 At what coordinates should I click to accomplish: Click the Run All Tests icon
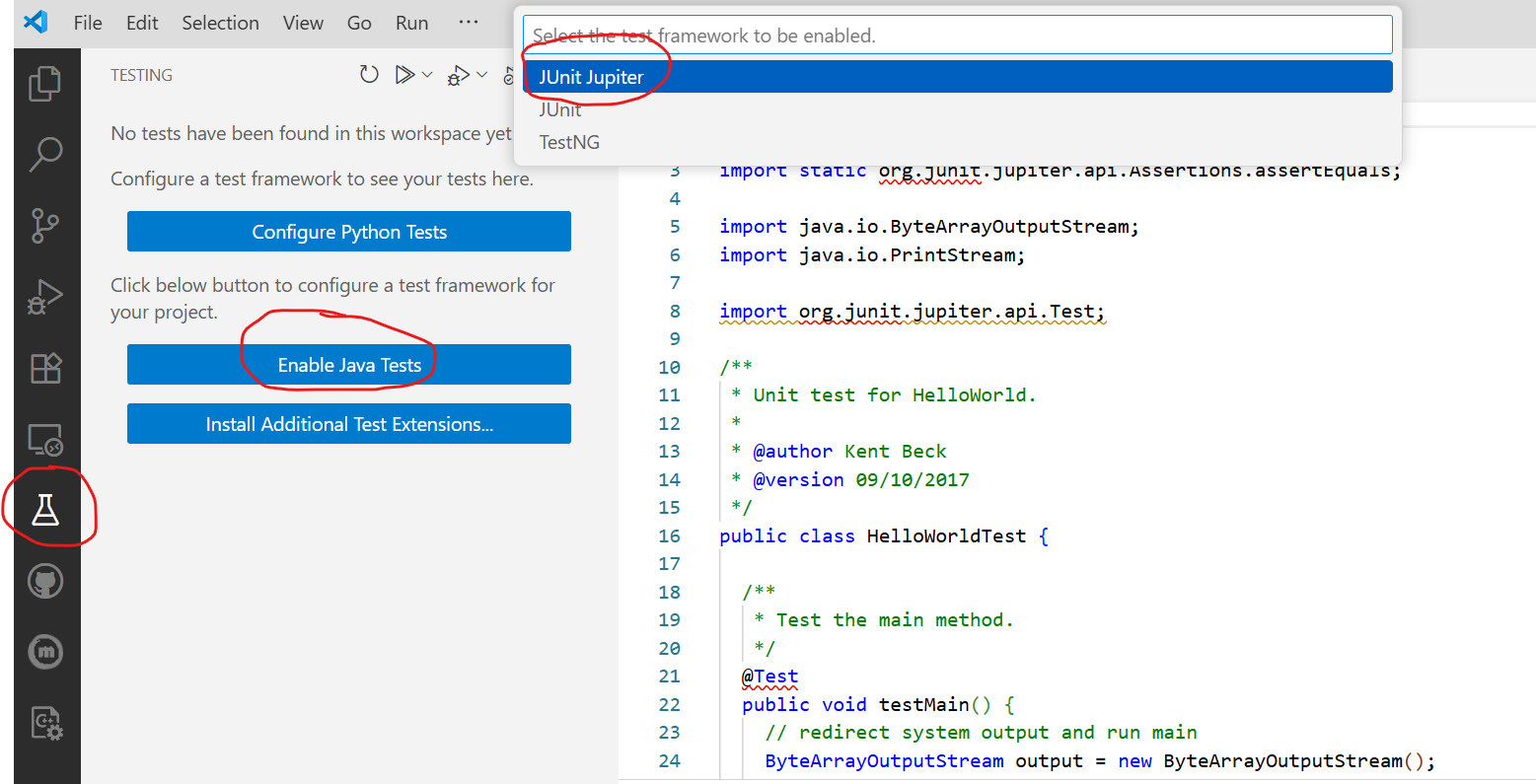404,75
